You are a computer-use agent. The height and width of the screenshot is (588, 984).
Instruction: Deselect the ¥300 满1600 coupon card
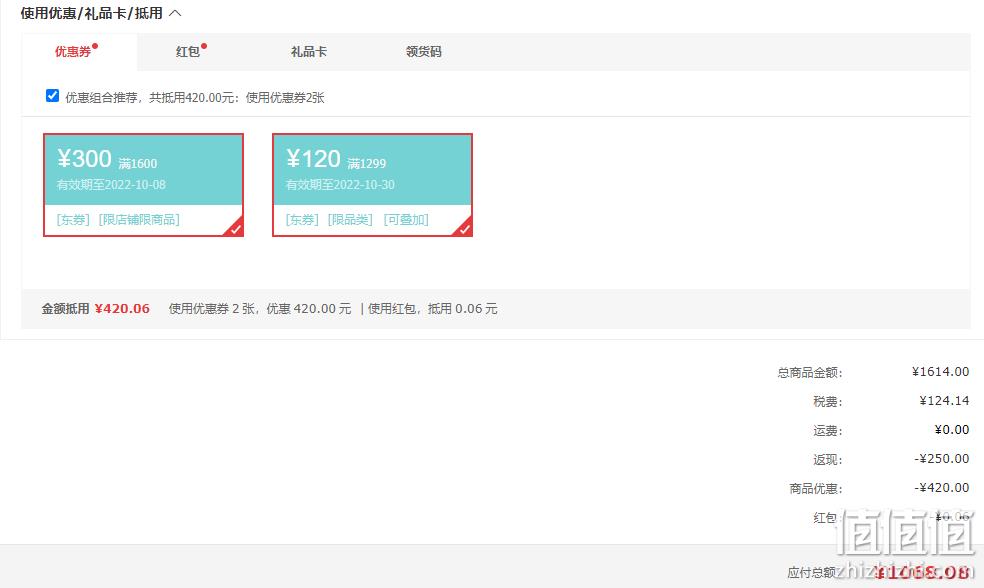click(143, 184)
